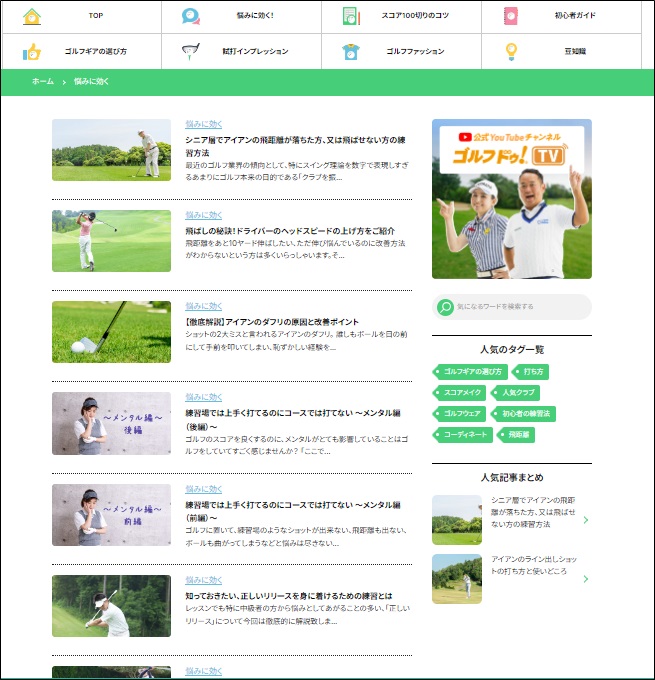Click sidebar thumbnail for シニア層 popular article

pyautogui.click(x=457, y=520)
